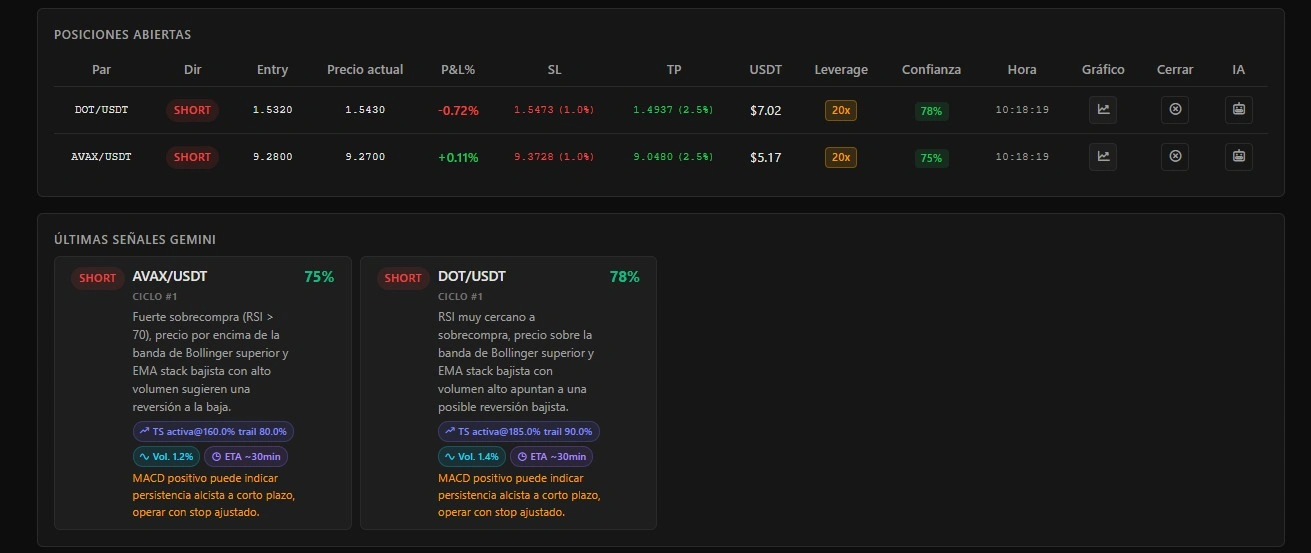Click the -0.72% P&L value
Image resolution: width=1311 pixels, height=553 pixels.
click(458, 110)
